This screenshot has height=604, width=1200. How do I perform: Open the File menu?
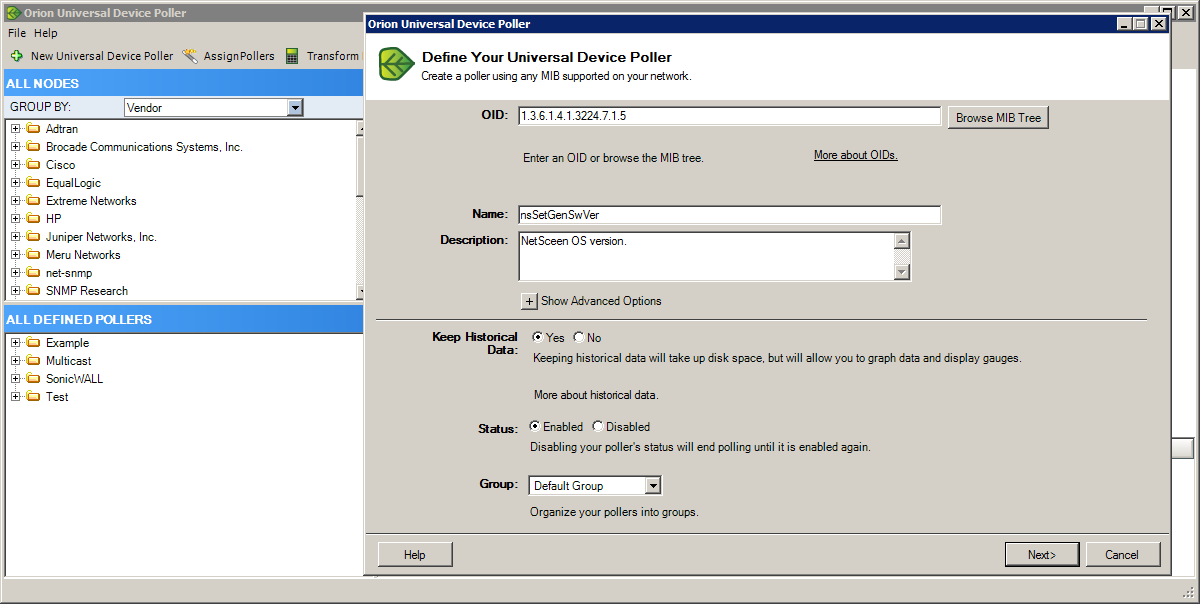pos(16,33)
